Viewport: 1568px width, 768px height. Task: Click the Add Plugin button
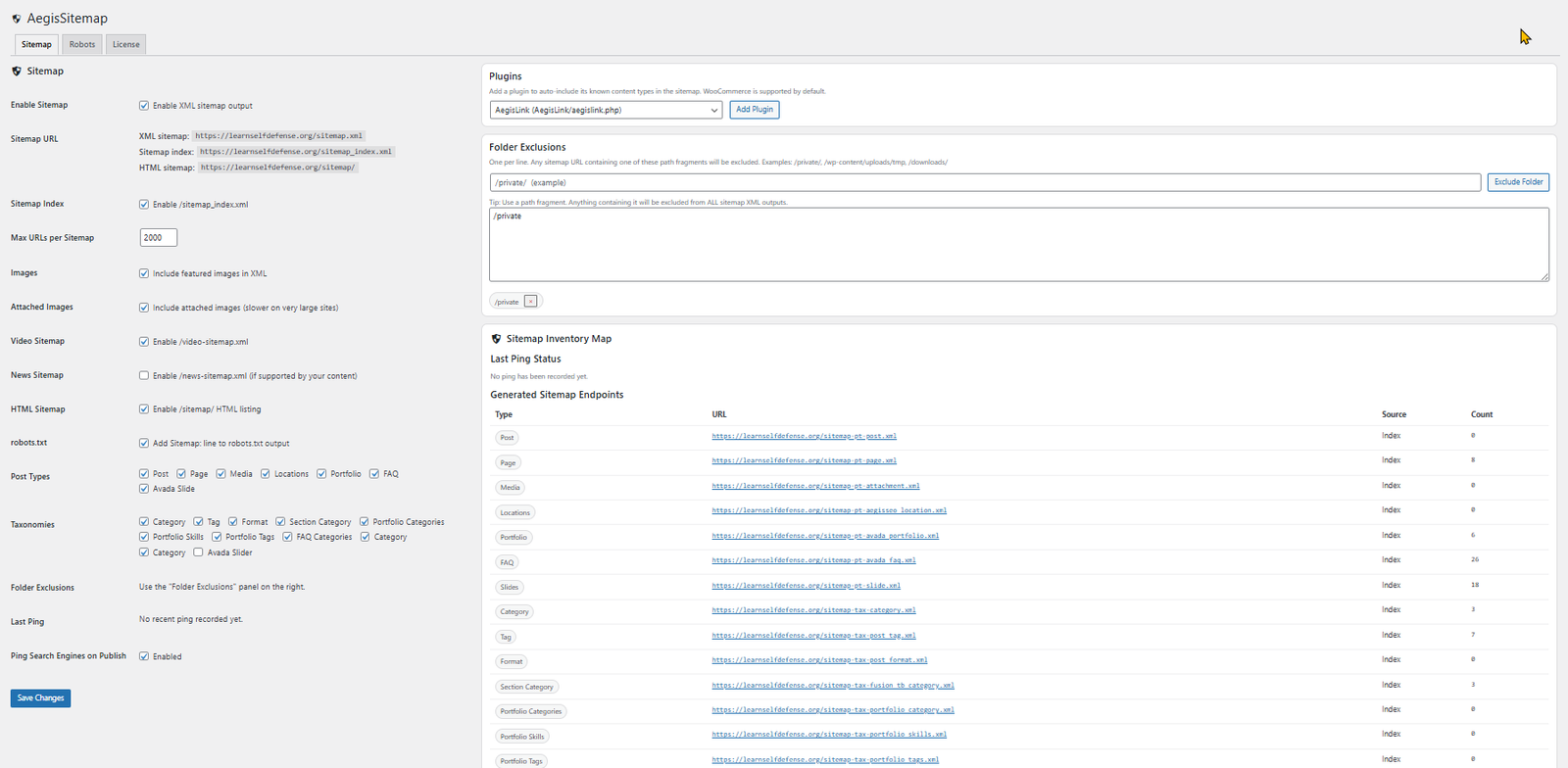(x=754, y=110)
